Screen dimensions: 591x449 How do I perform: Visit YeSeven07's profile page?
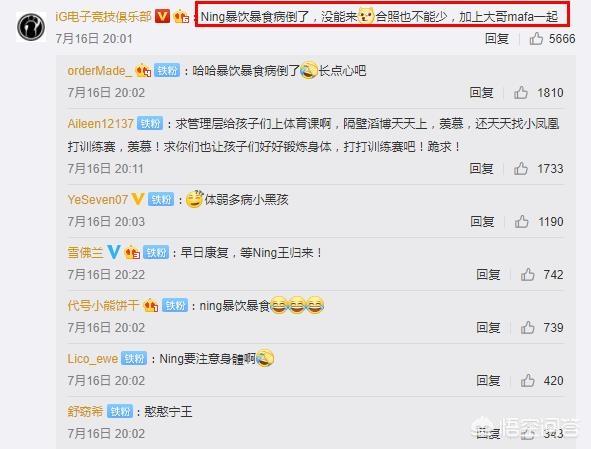[x=98, y=199]
